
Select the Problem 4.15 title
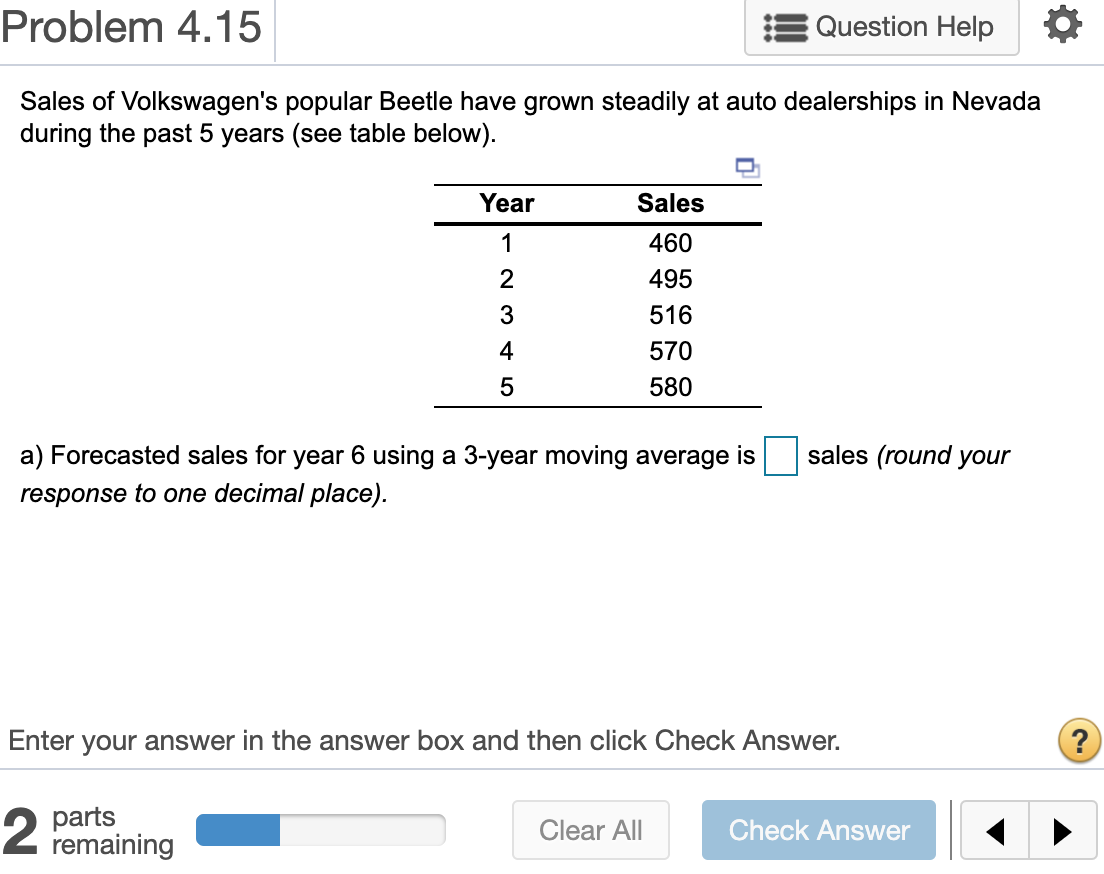coord(130,27)
